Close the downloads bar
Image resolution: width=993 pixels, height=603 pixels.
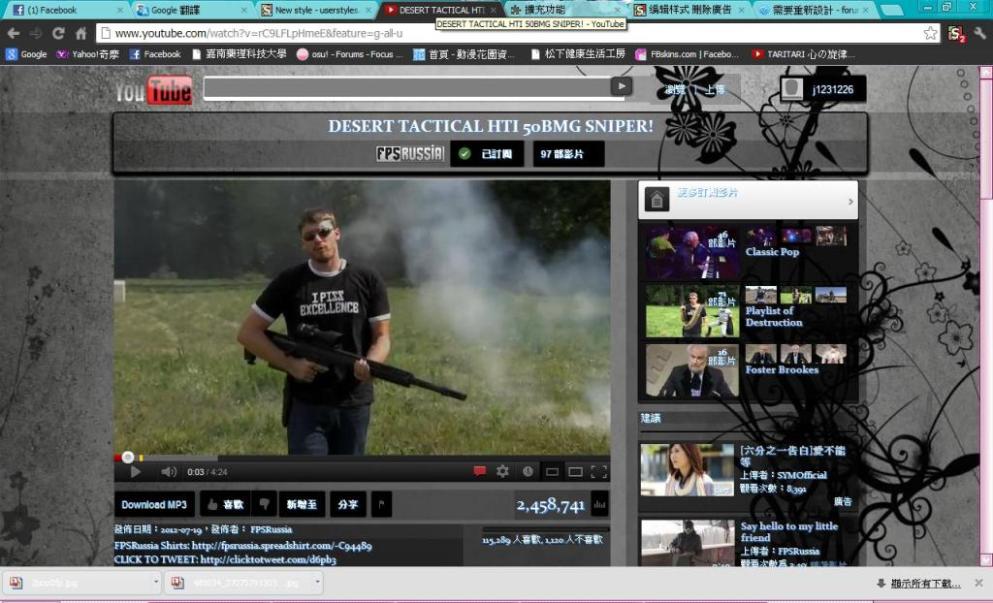coord(978,583)
